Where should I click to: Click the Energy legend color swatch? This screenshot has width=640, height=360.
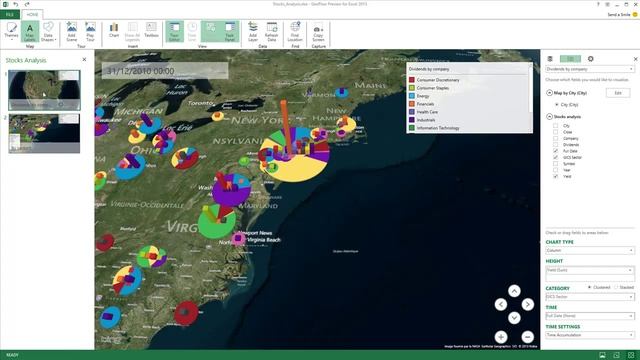coord(412,96)
